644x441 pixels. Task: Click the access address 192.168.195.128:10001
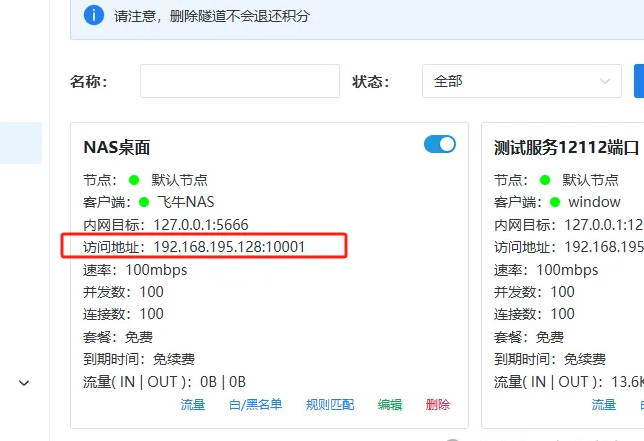[x=229, y=246]
